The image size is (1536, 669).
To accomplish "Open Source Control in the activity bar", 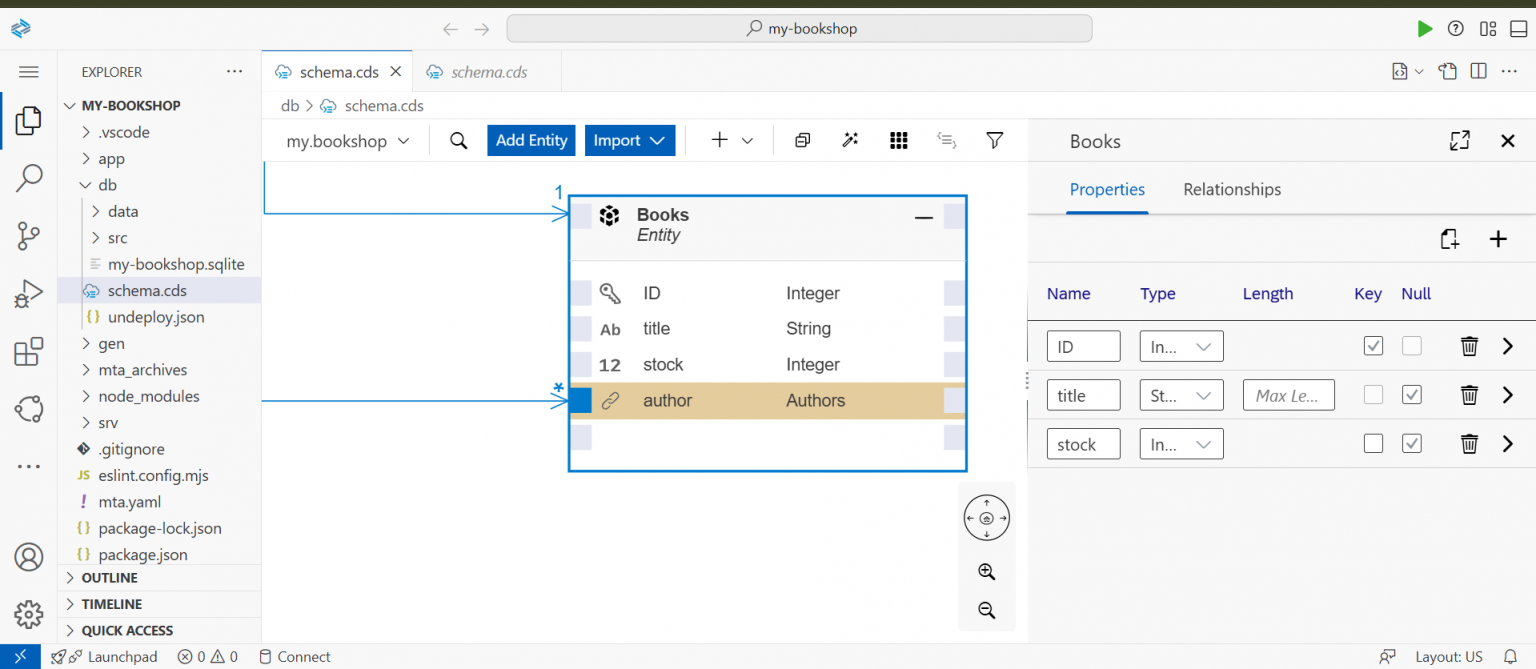I will point(29,236).
